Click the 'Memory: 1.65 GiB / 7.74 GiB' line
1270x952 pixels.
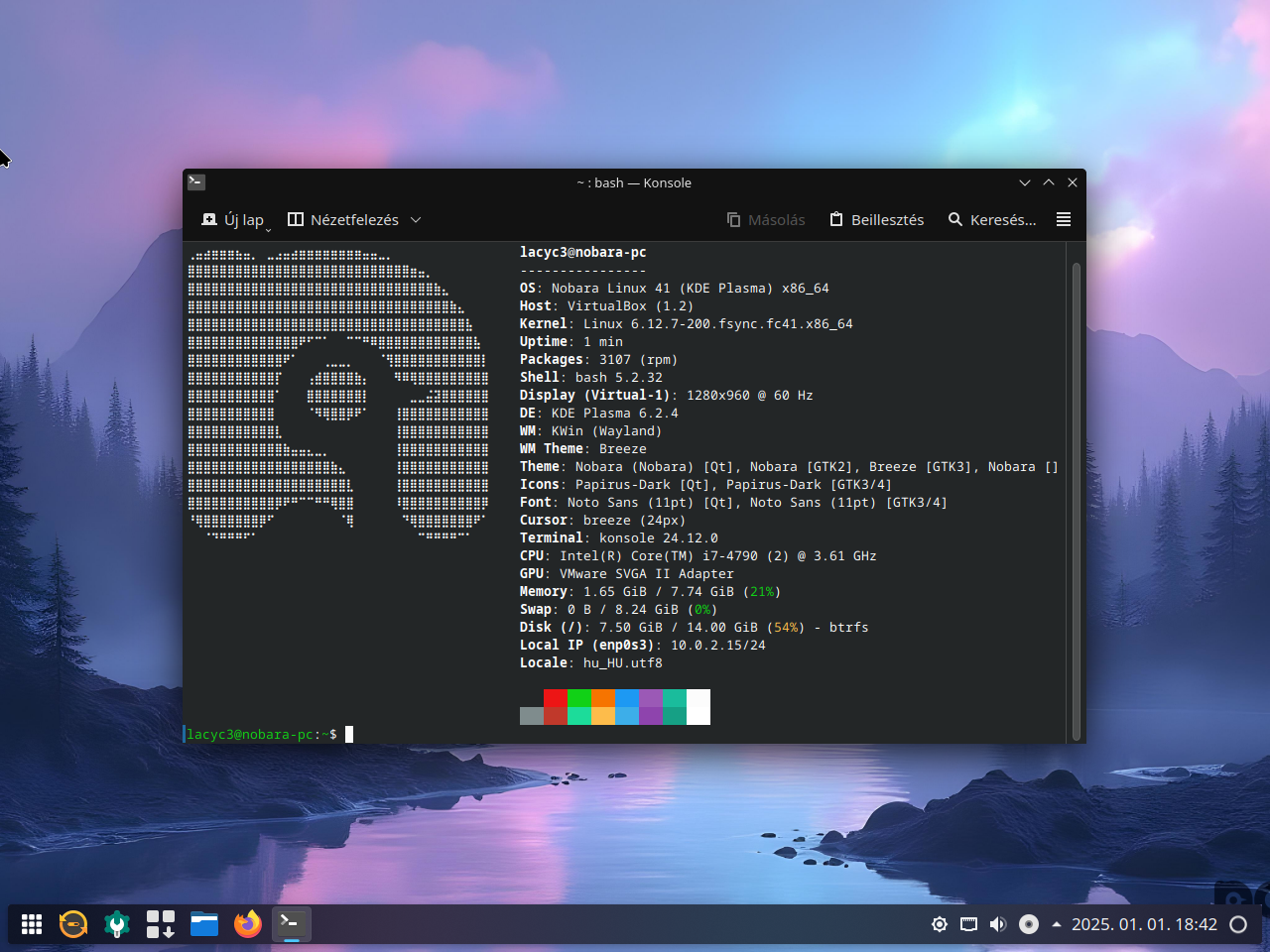click(x=651, y=592)
